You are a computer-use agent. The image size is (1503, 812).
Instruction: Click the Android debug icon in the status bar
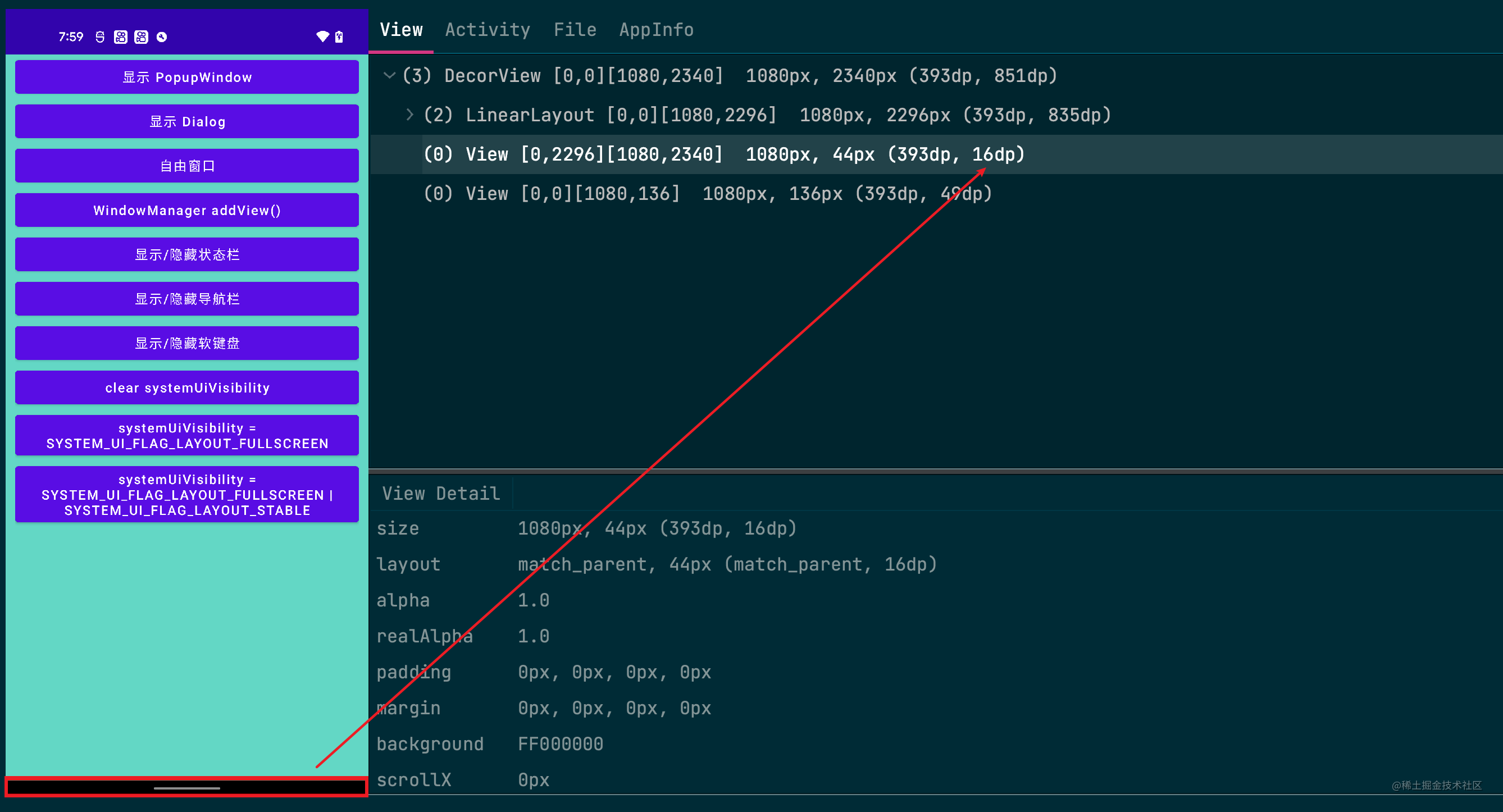pyautogui.click(x=101, y=37)
